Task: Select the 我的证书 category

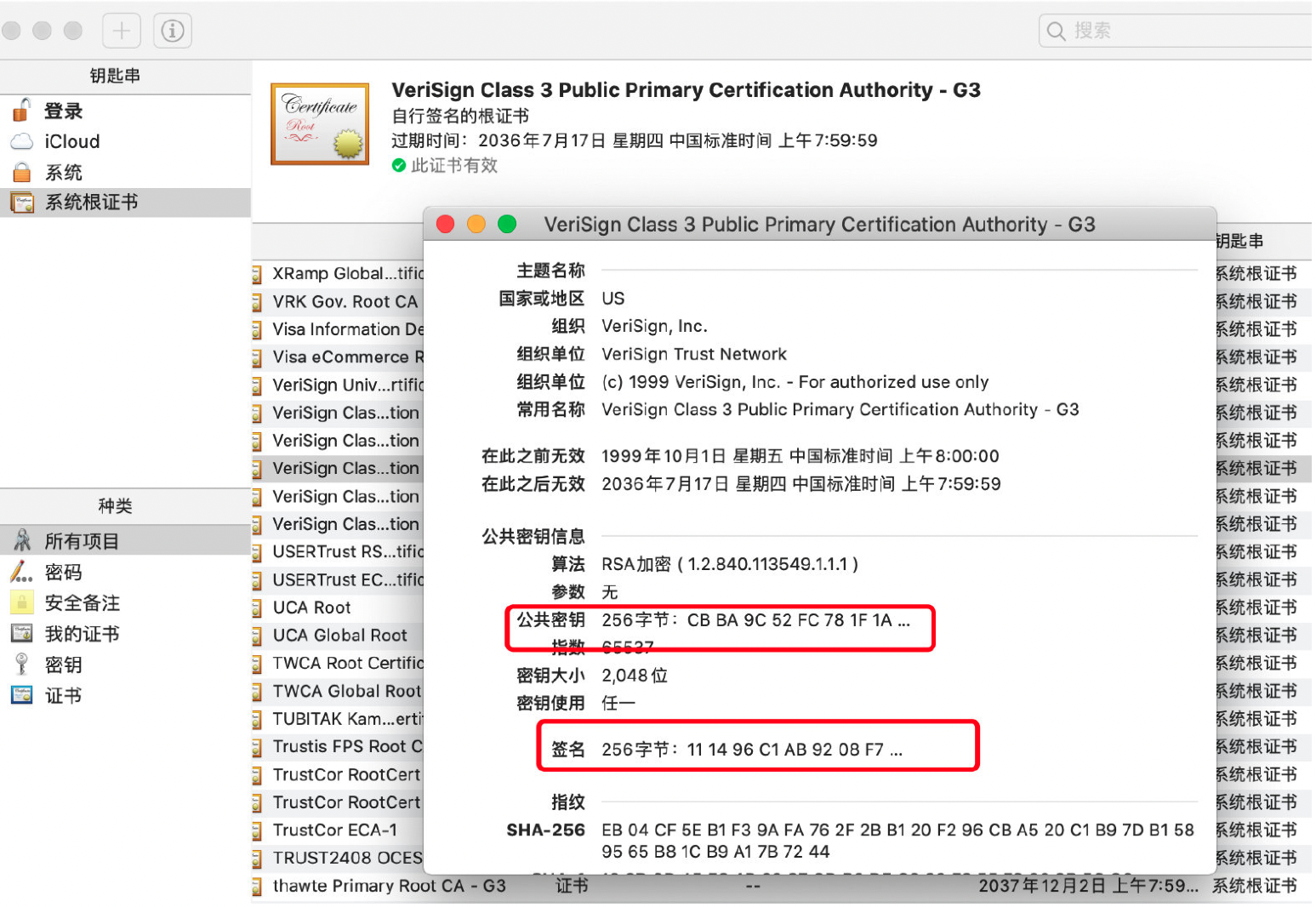Action: click(126, 634)
